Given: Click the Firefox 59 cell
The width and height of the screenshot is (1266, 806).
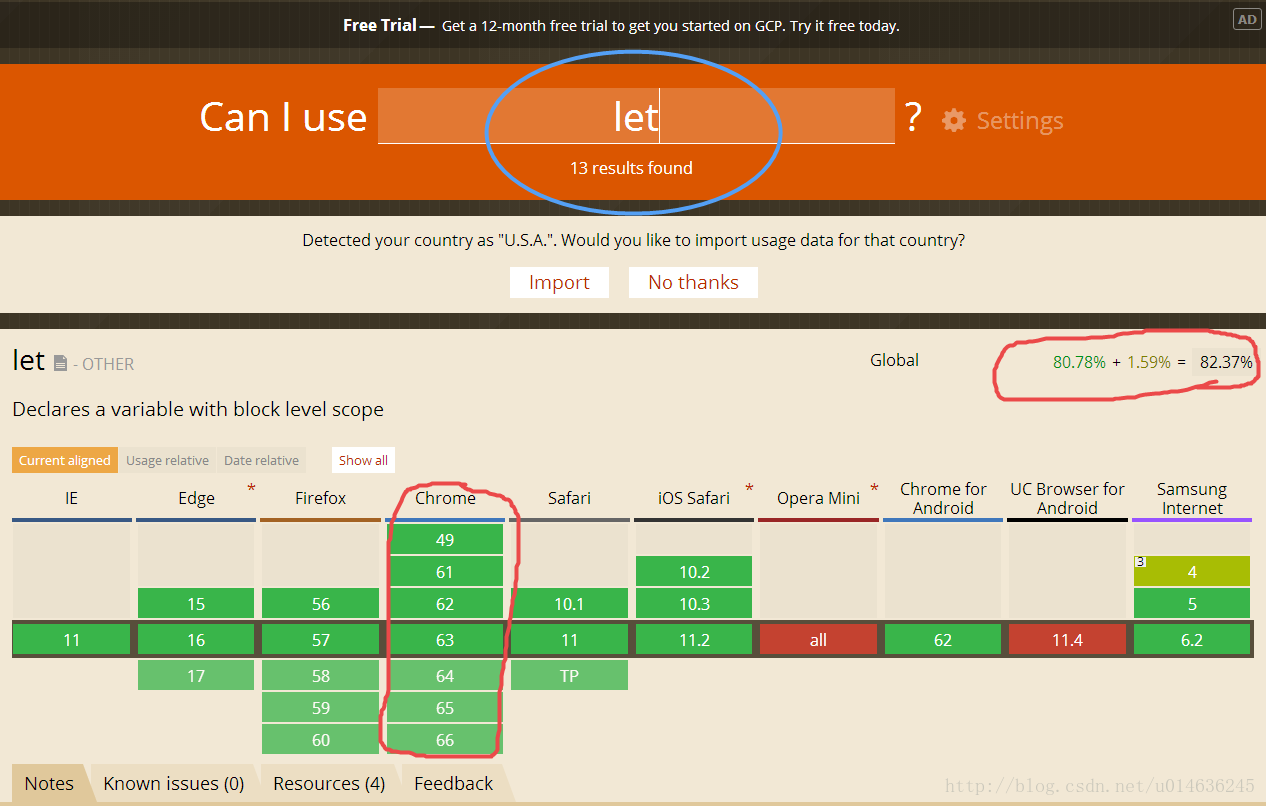Looking at the screenshot, I should [320, 708].
